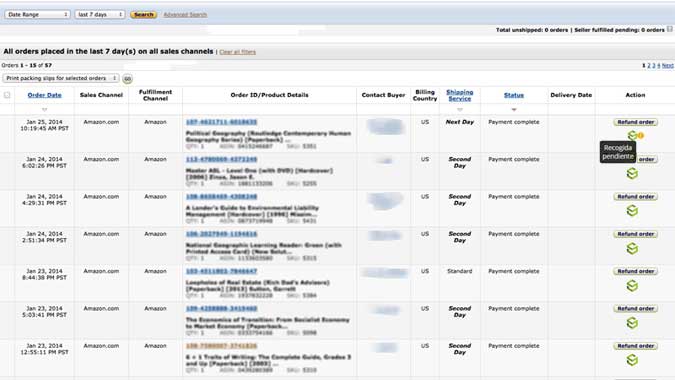This screenshot has width=675, height=380.
Task: Click 'Total unshipped: 0 orders' text
Action: (x=532, y=30)
